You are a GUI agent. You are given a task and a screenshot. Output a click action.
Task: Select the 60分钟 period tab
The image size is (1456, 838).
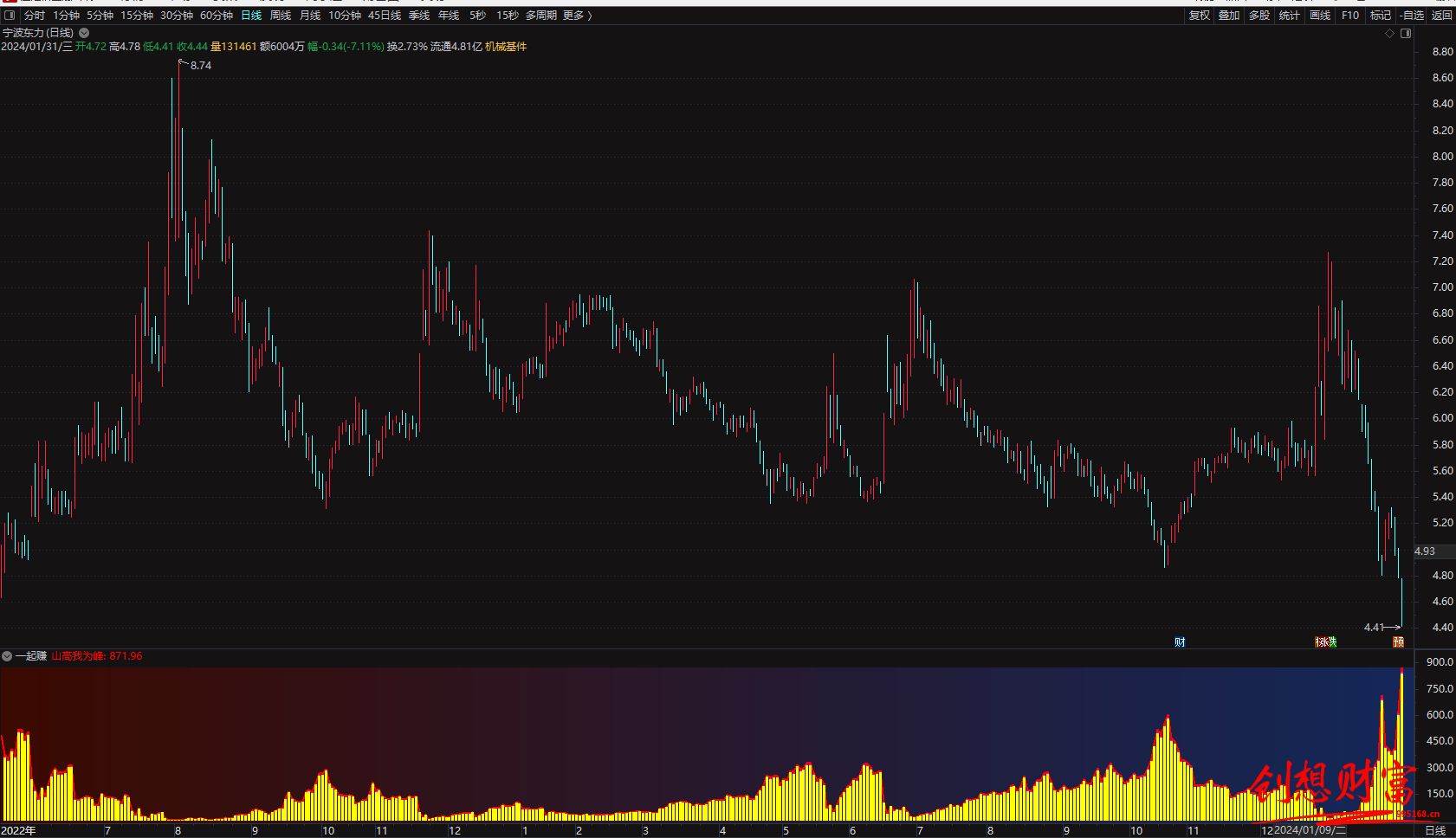click(217, 16)
